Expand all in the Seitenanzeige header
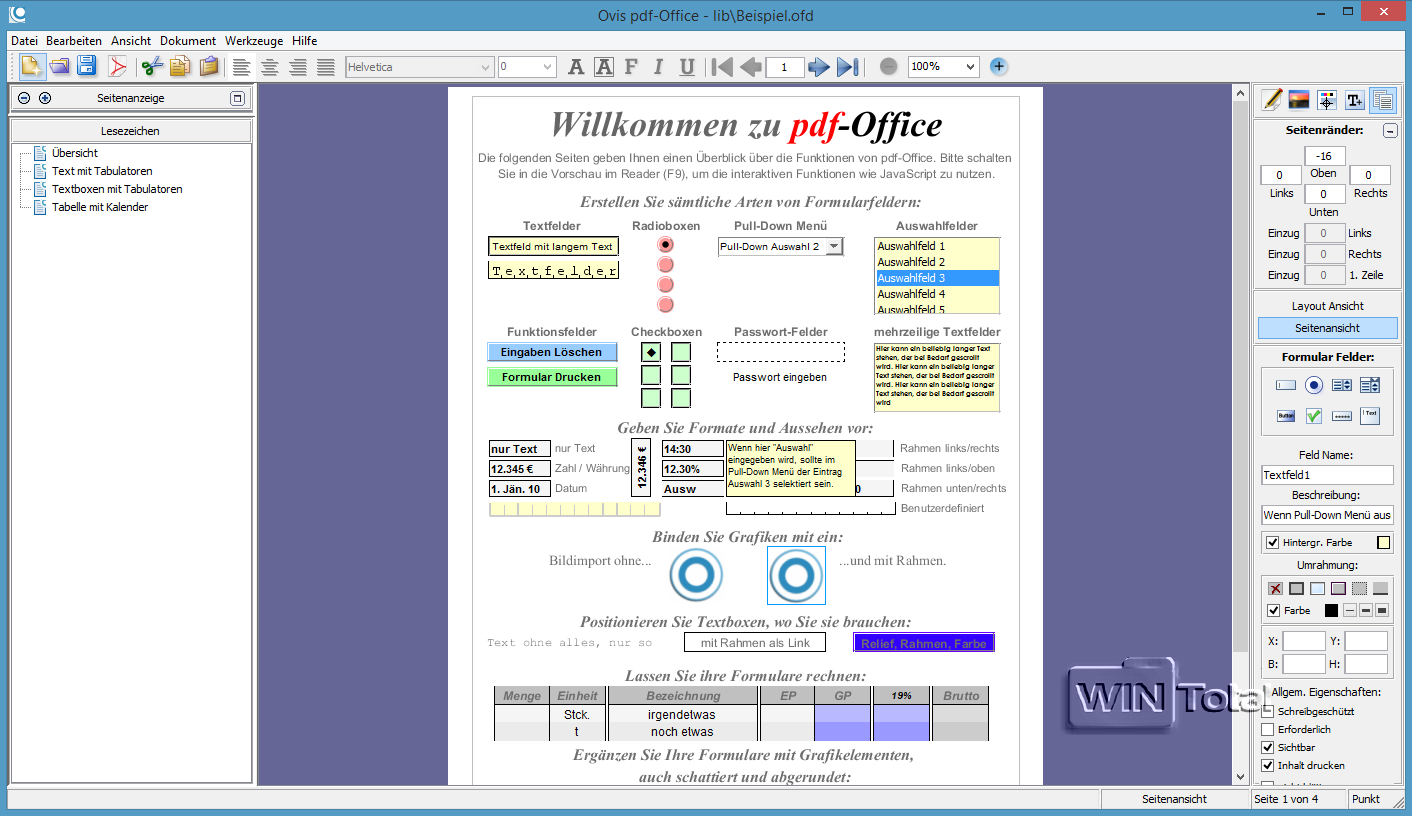Viewport: 1412px width, 816px height. [45, 99]
